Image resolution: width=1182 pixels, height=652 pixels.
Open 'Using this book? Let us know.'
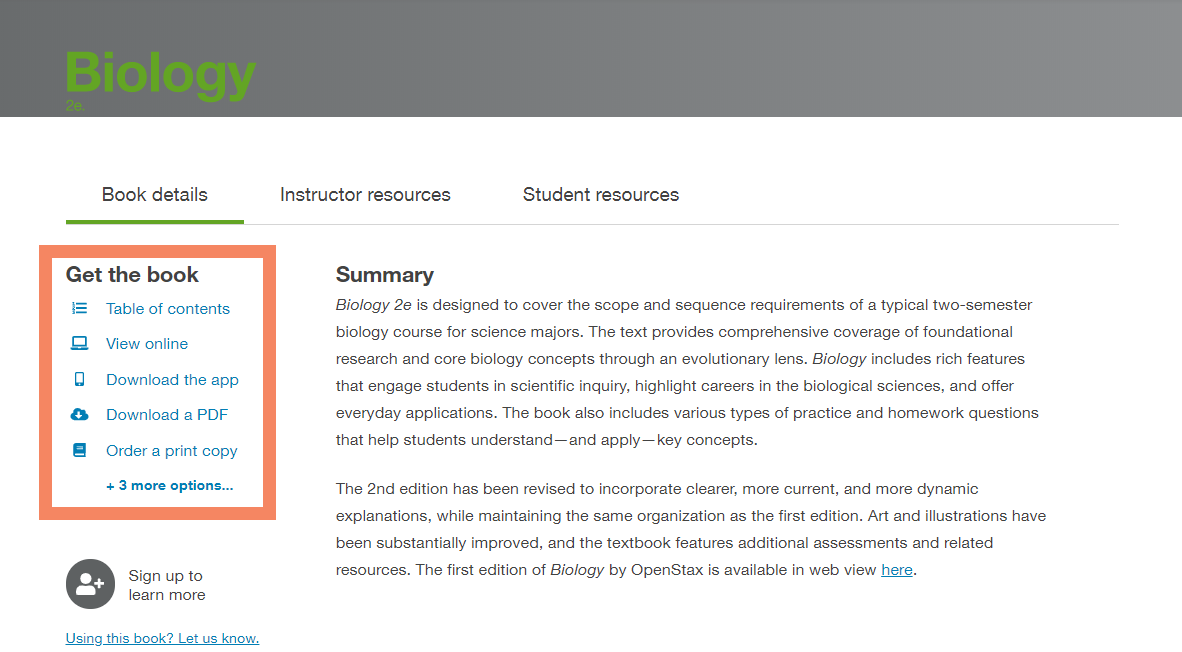pyautogui.click(x=161, y=638)
